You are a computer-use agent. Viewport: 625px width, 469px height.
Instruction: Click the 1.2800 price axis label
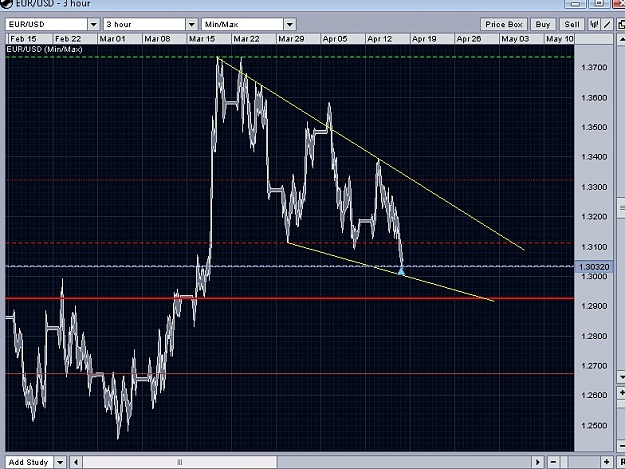click(594, 336)
